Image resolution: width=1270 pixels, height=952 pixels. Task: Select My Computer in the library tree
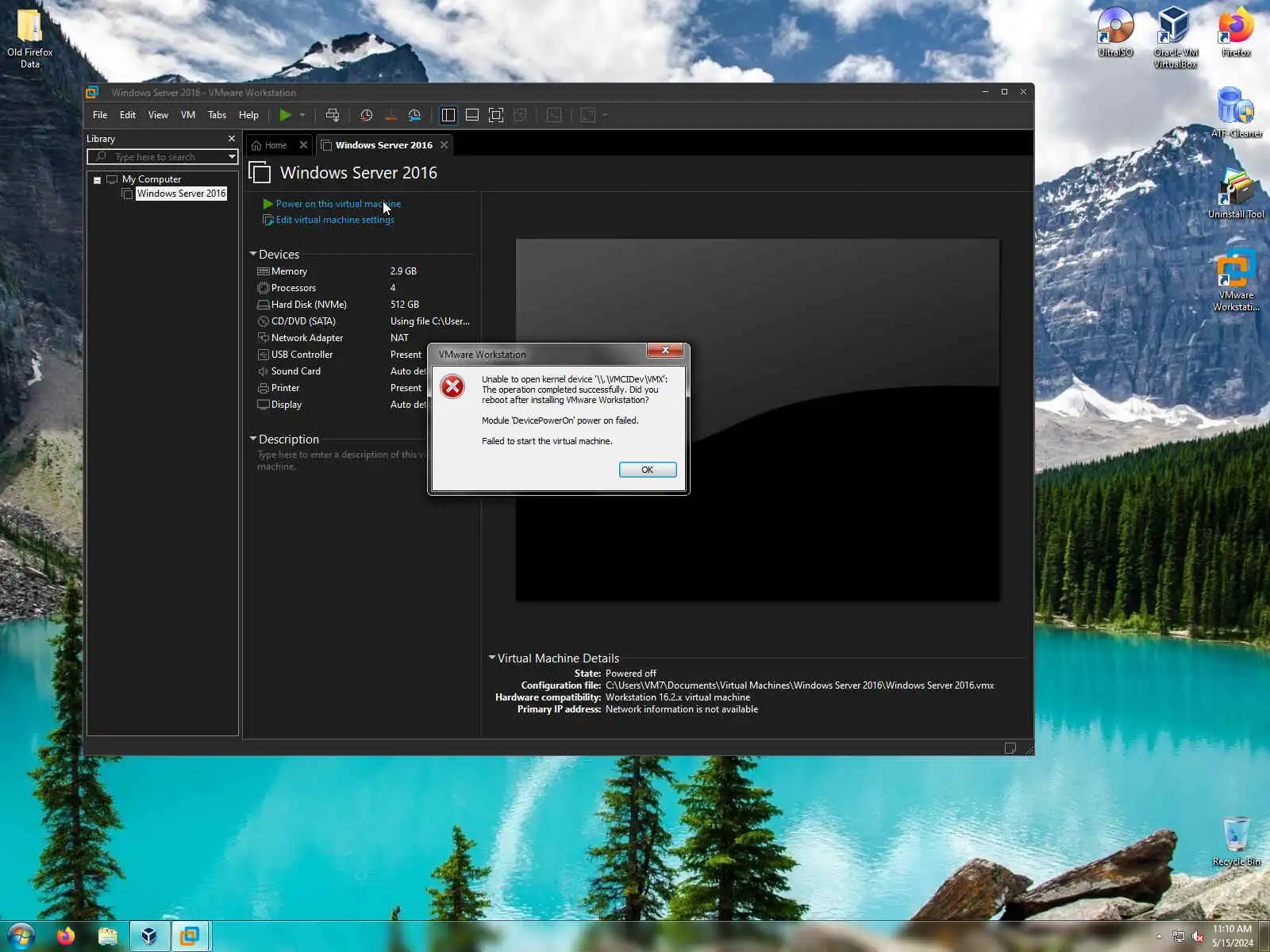tap(152, 179)
